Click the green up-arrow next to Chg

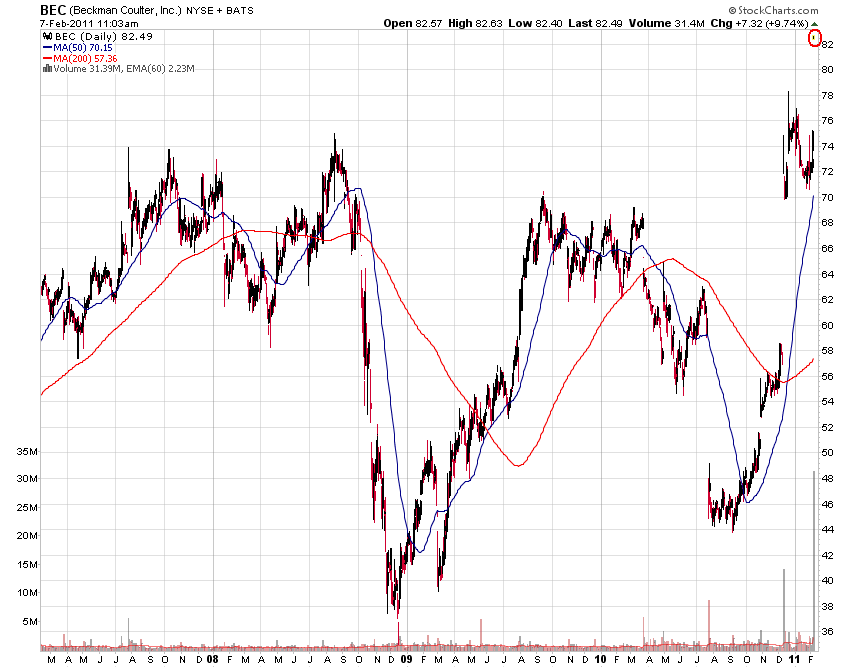tap(814, 24)
